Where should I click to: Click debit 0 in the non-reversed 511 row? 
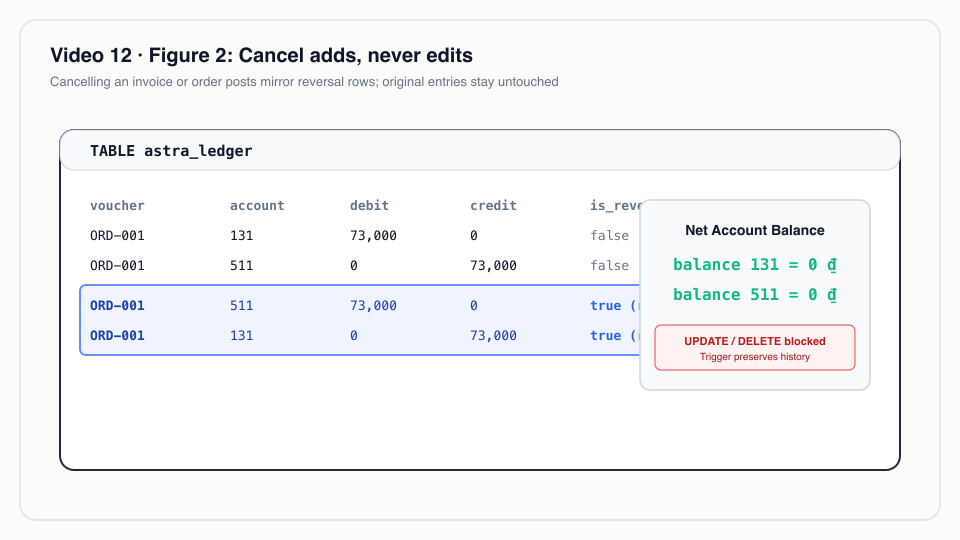click(354, 266)
